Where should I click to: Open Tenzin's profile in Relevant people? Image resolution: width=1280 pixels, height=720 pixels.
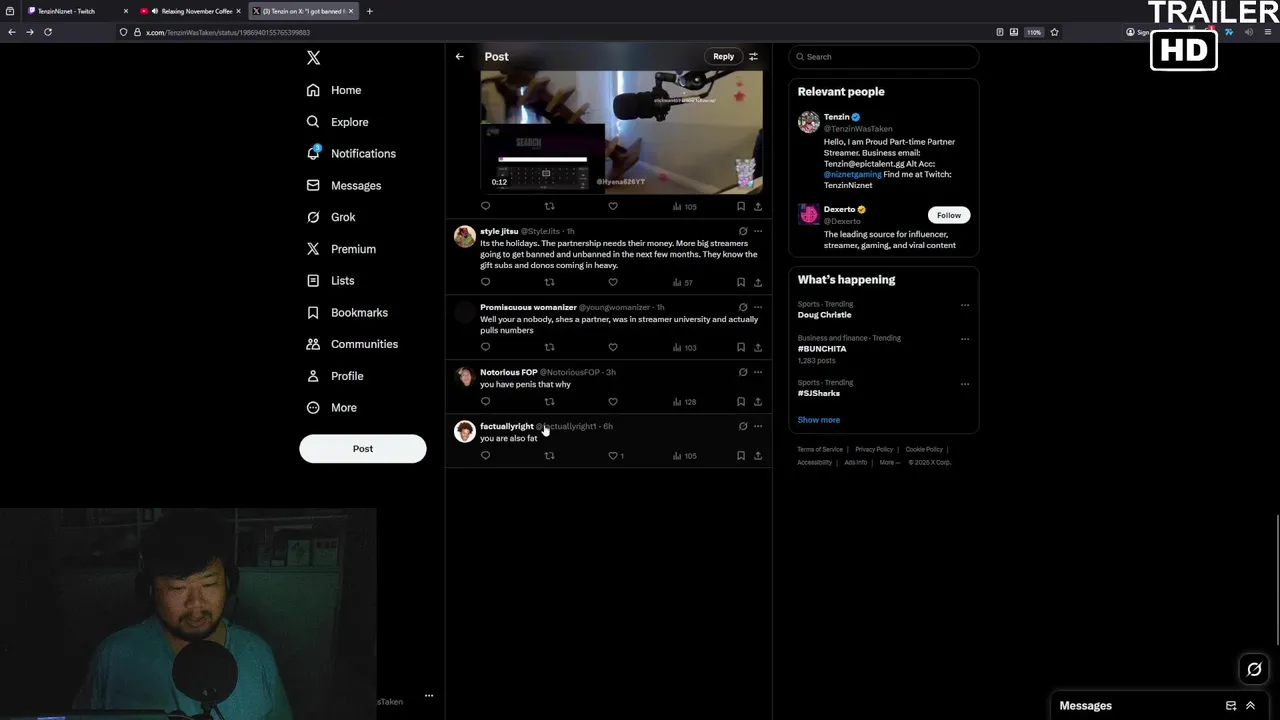(x=836, y=117)
